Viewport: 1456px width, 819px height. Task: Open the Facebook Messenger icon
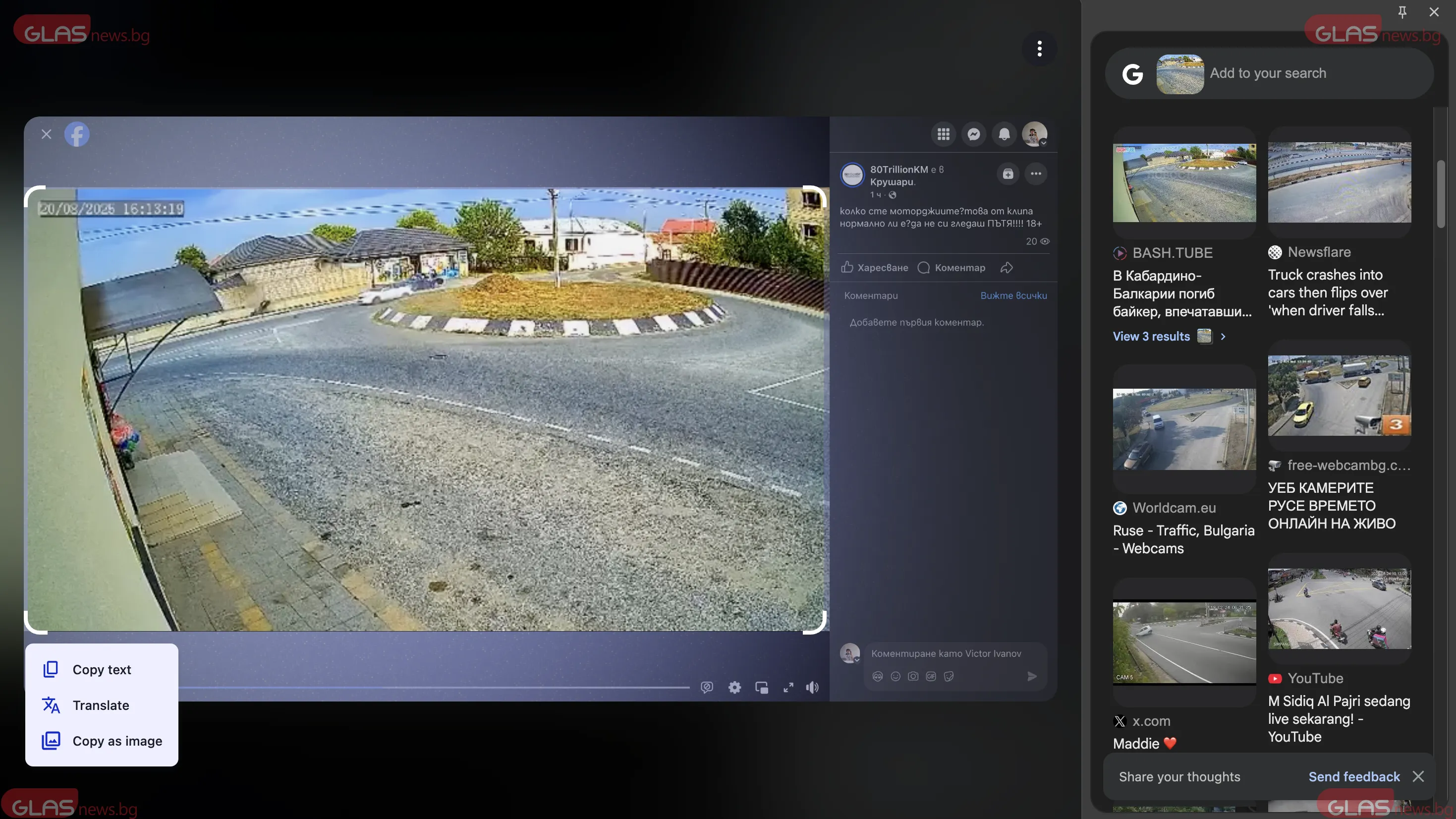[973, 134]
